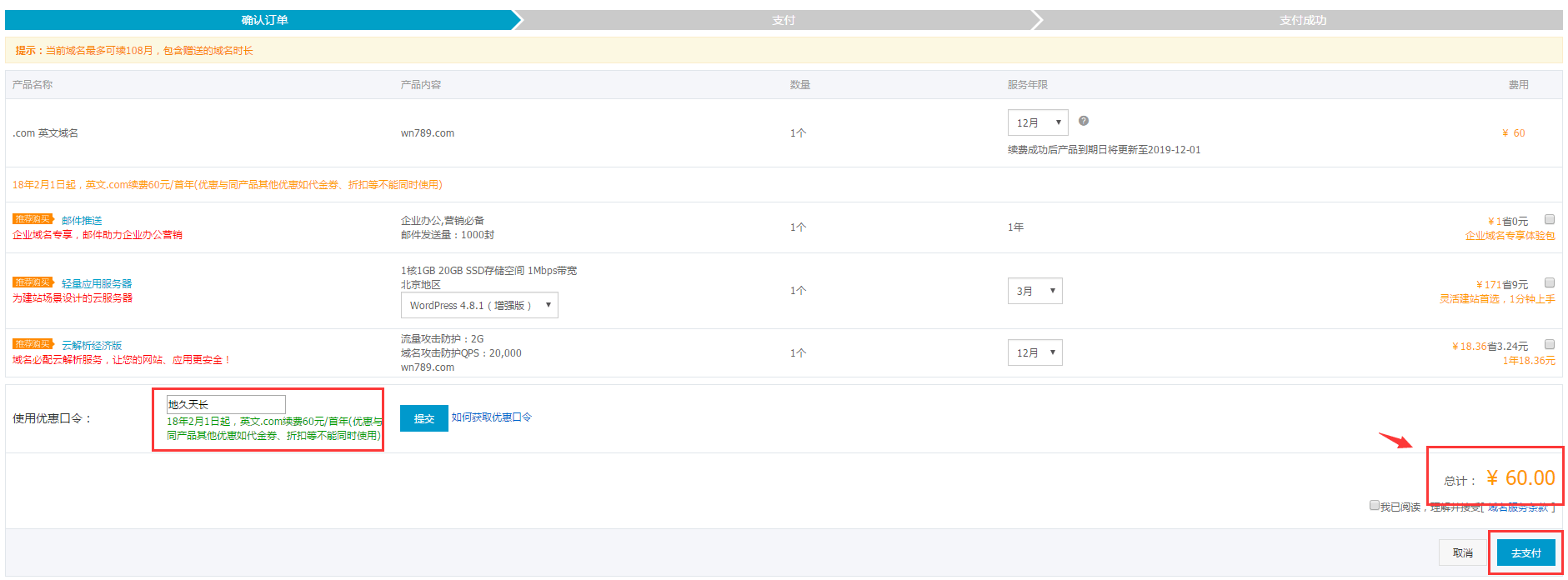Accept the 域名服务条款 agreement checkbox
Screen dimensions: 1568x580
[1374, 505]
